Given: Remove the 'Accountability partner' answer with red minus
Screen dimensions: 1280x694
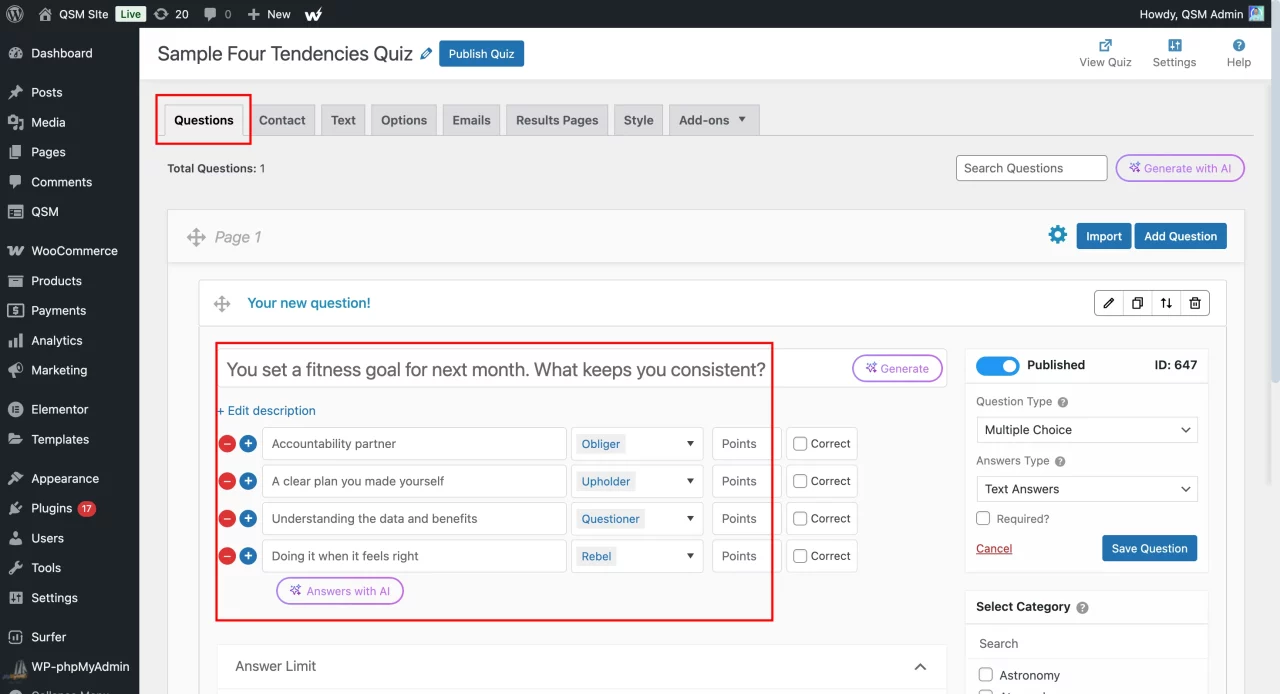Looking at the screenshot, I should pos(227,444).
